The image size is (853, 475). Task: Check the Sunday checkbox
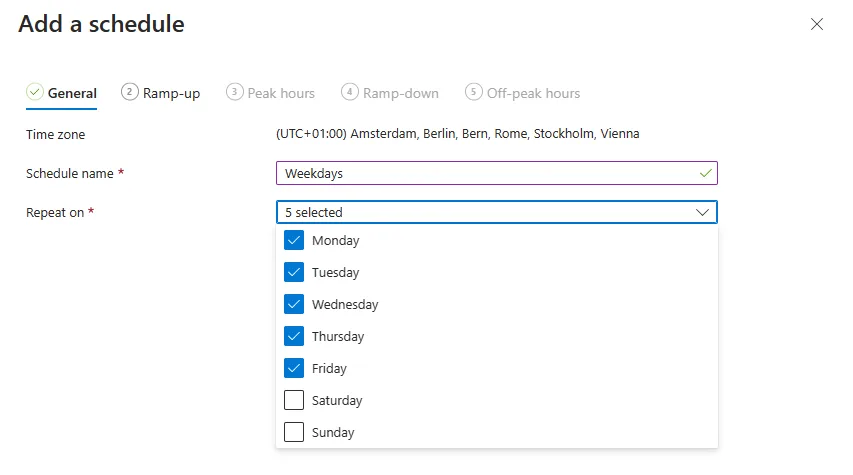point(294,432)
